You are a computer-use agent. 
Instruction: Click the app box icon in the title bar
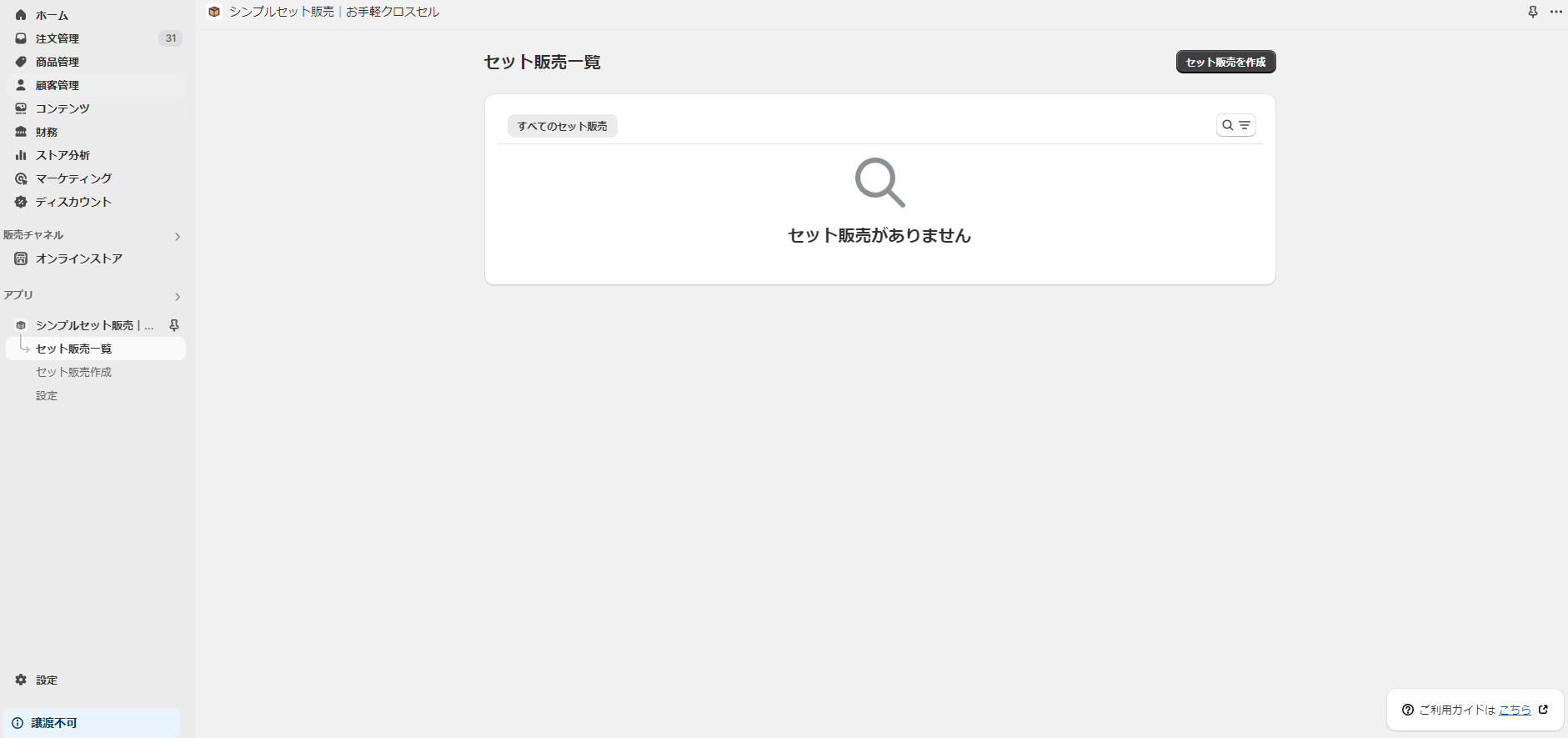214,12
